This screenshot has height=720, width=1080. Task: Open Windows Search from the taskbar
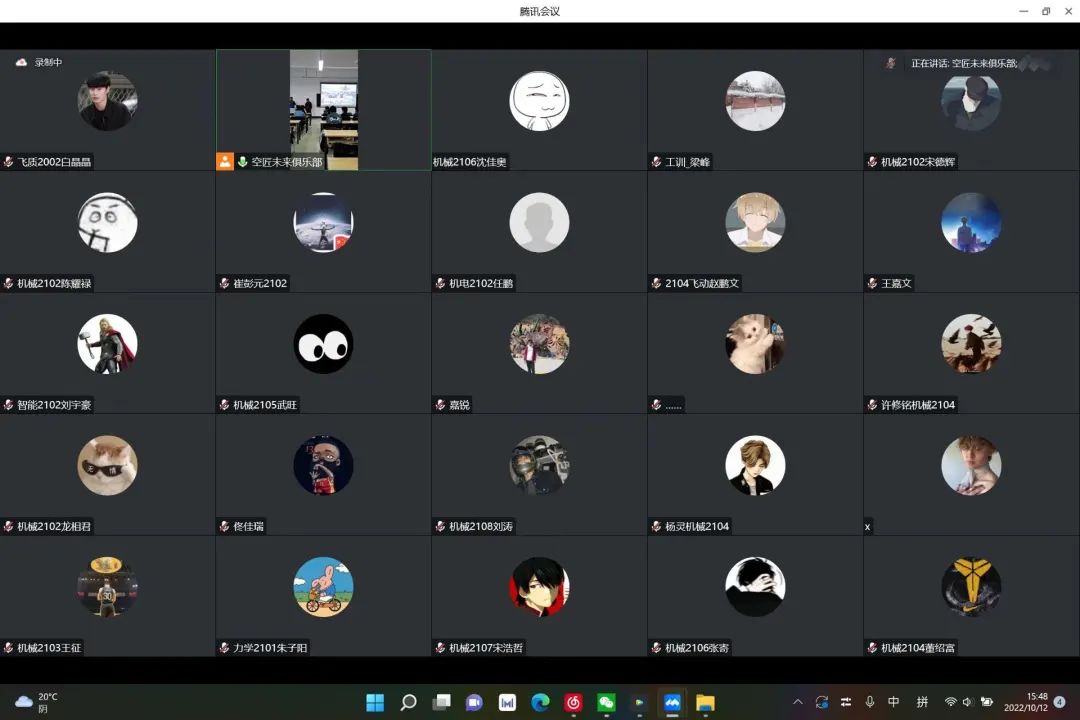coord(408,702)
